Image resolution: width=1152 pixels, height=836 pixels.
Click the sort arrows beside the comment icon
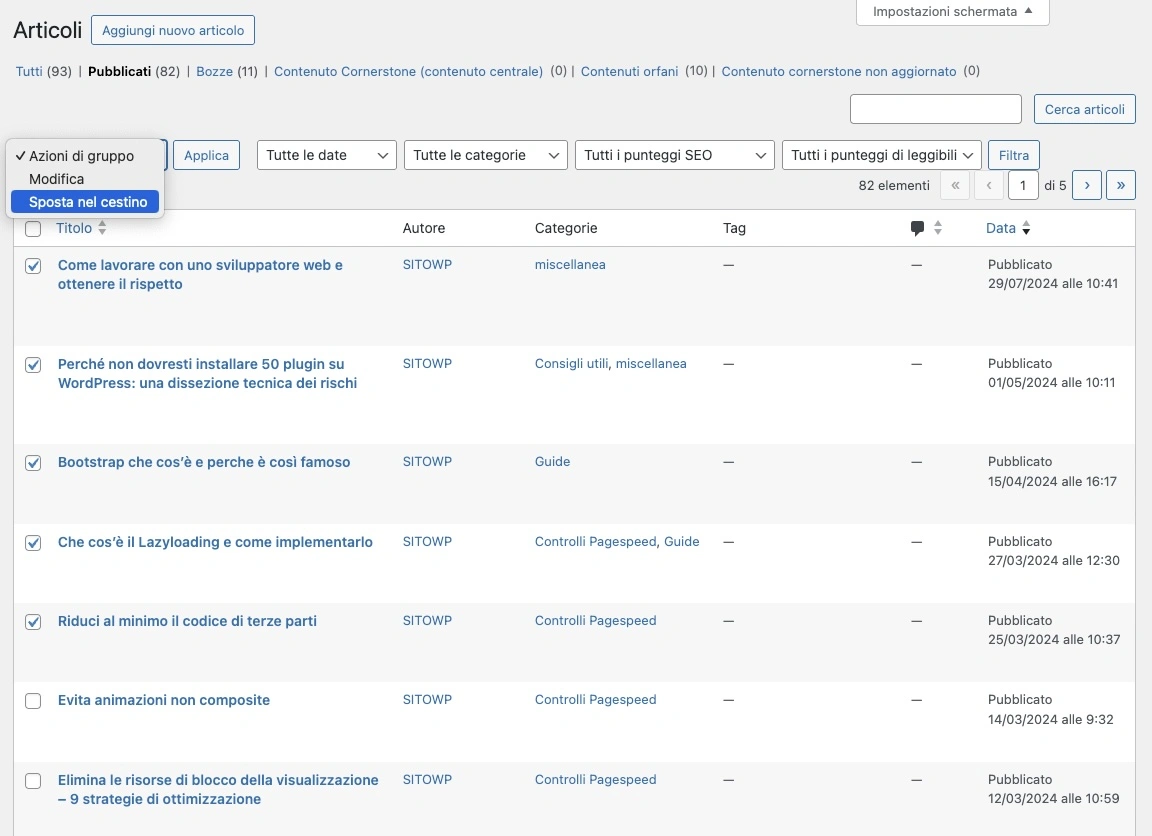[x=937, y=227]
